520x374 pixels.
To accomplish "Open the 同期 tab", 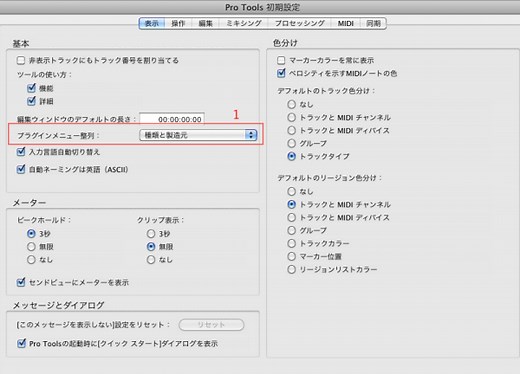I will [373, 23].
